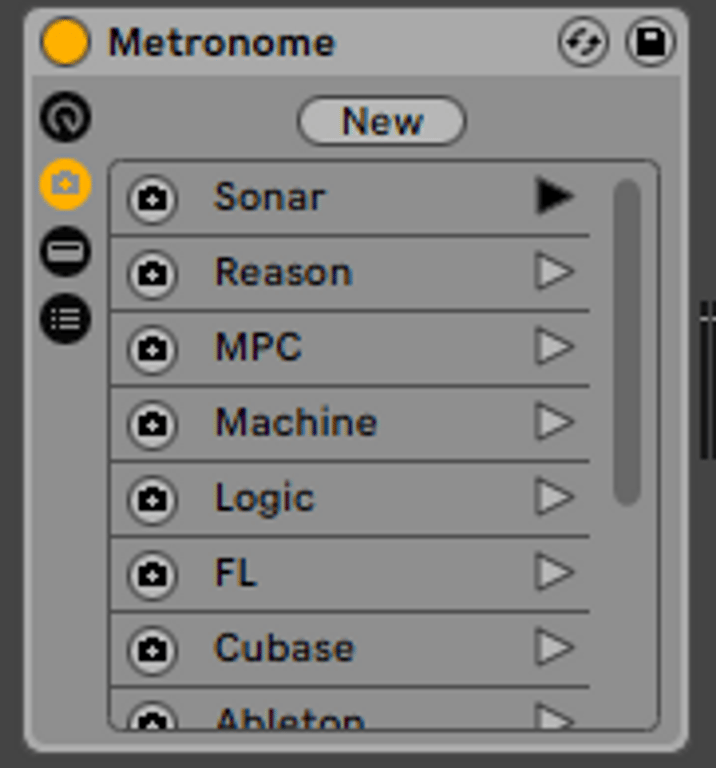Click the camera icon beside Logic
The width and height of the screenshot is (716, 768).
point(152,498)
